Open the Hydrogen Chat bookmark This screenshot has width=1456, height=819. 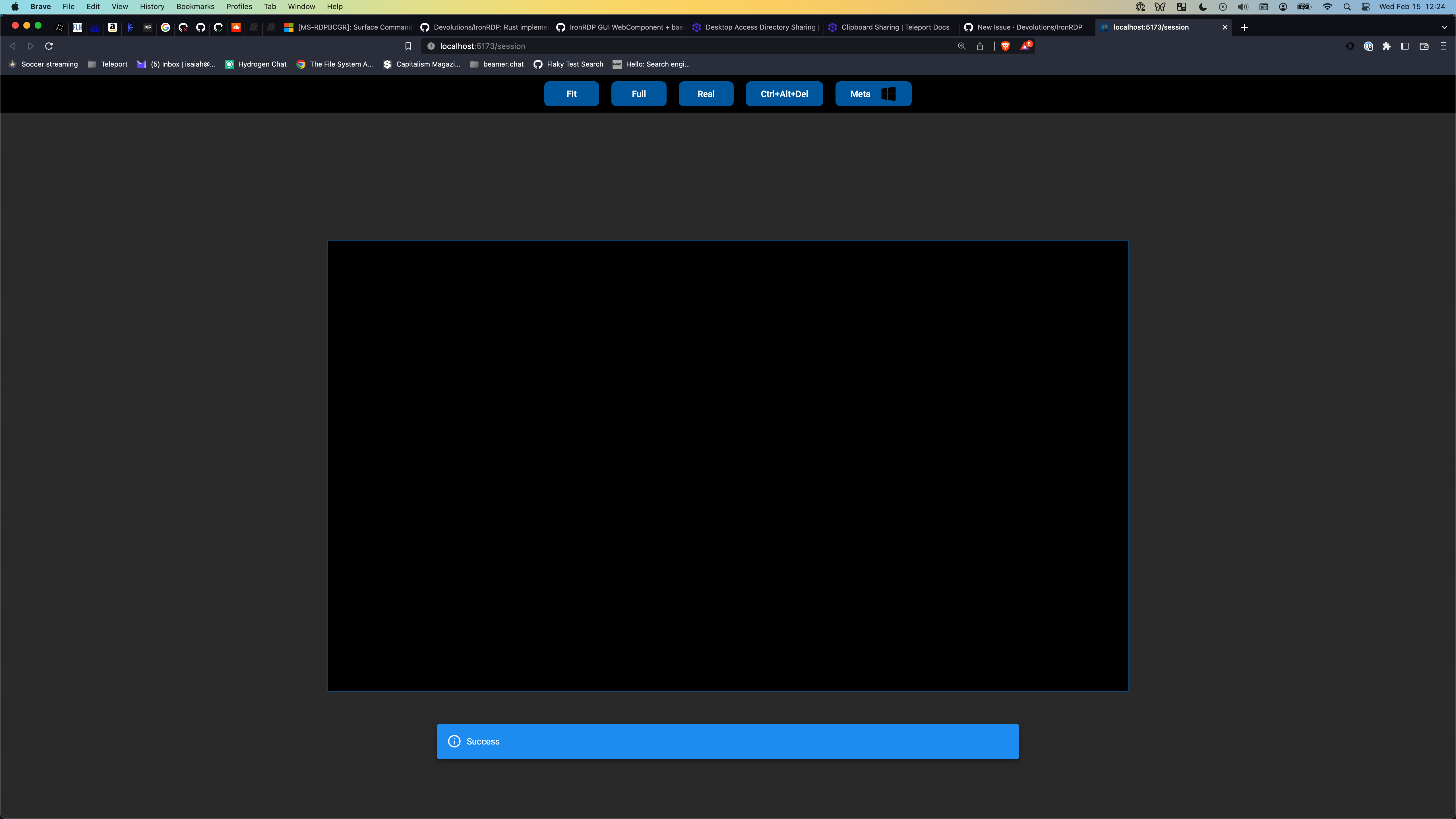(255, 65)
